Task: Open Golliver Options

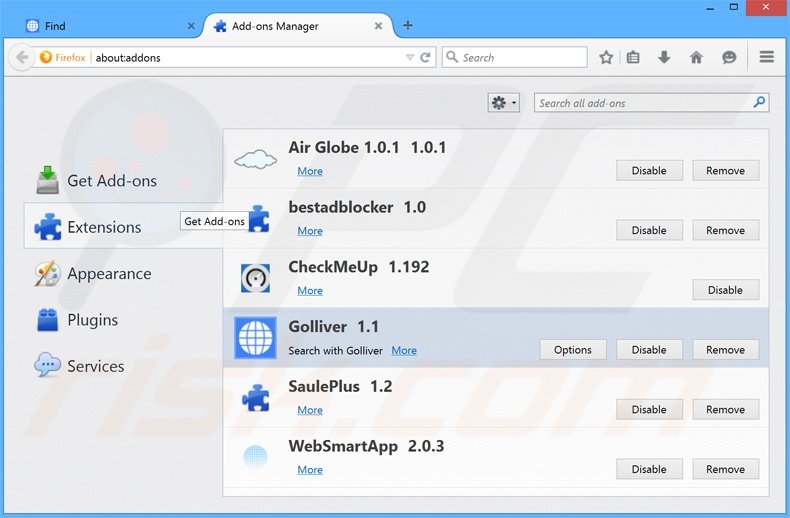Action: tap(573, 349)
